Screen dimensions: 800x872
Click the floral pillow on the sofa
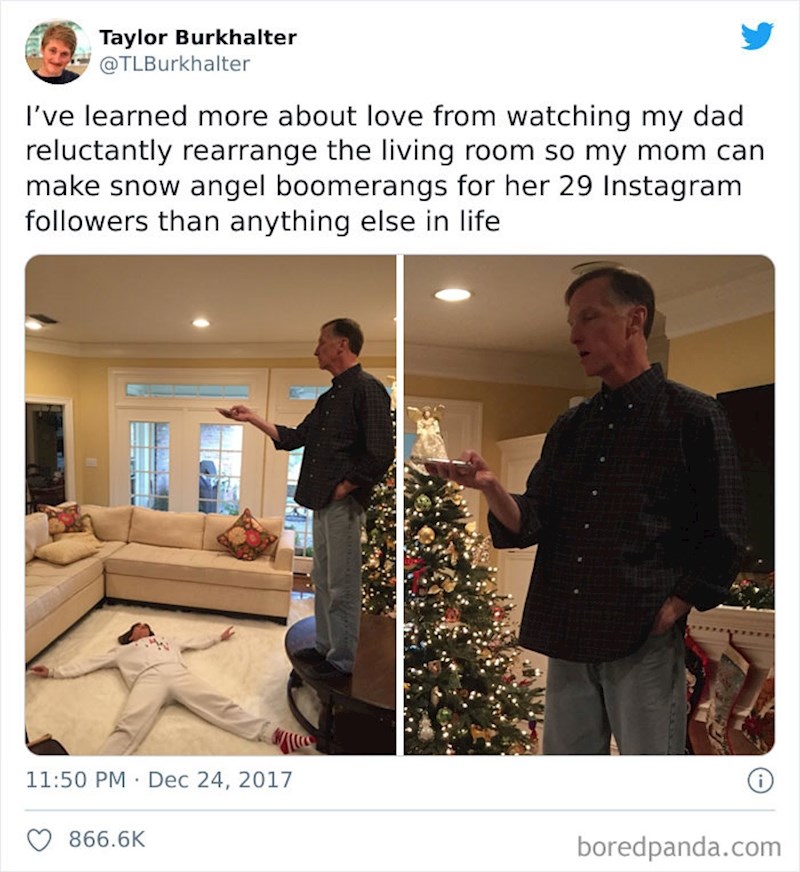246,534
